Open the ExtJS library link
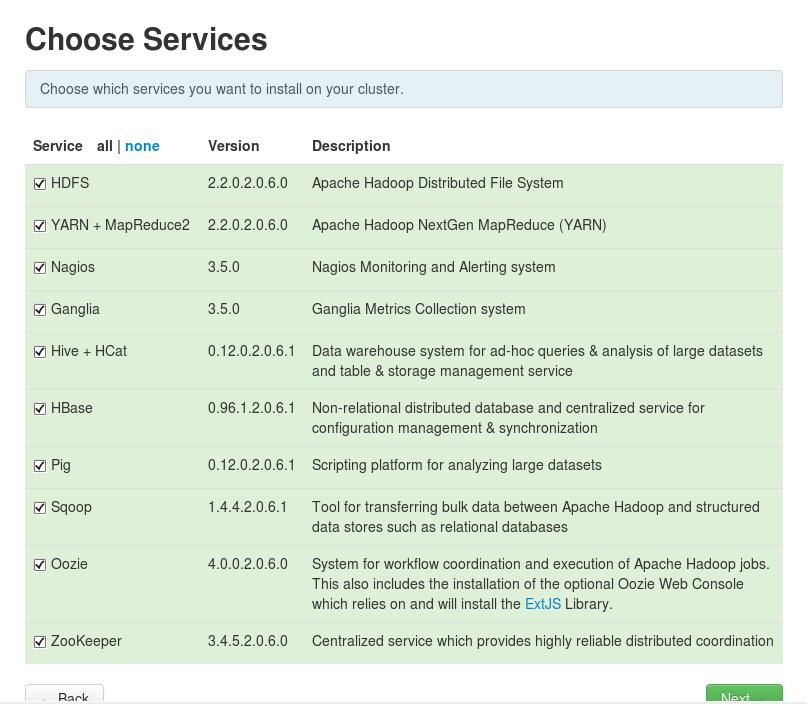The height and width of the screenshot is (704, 807). 543,604
